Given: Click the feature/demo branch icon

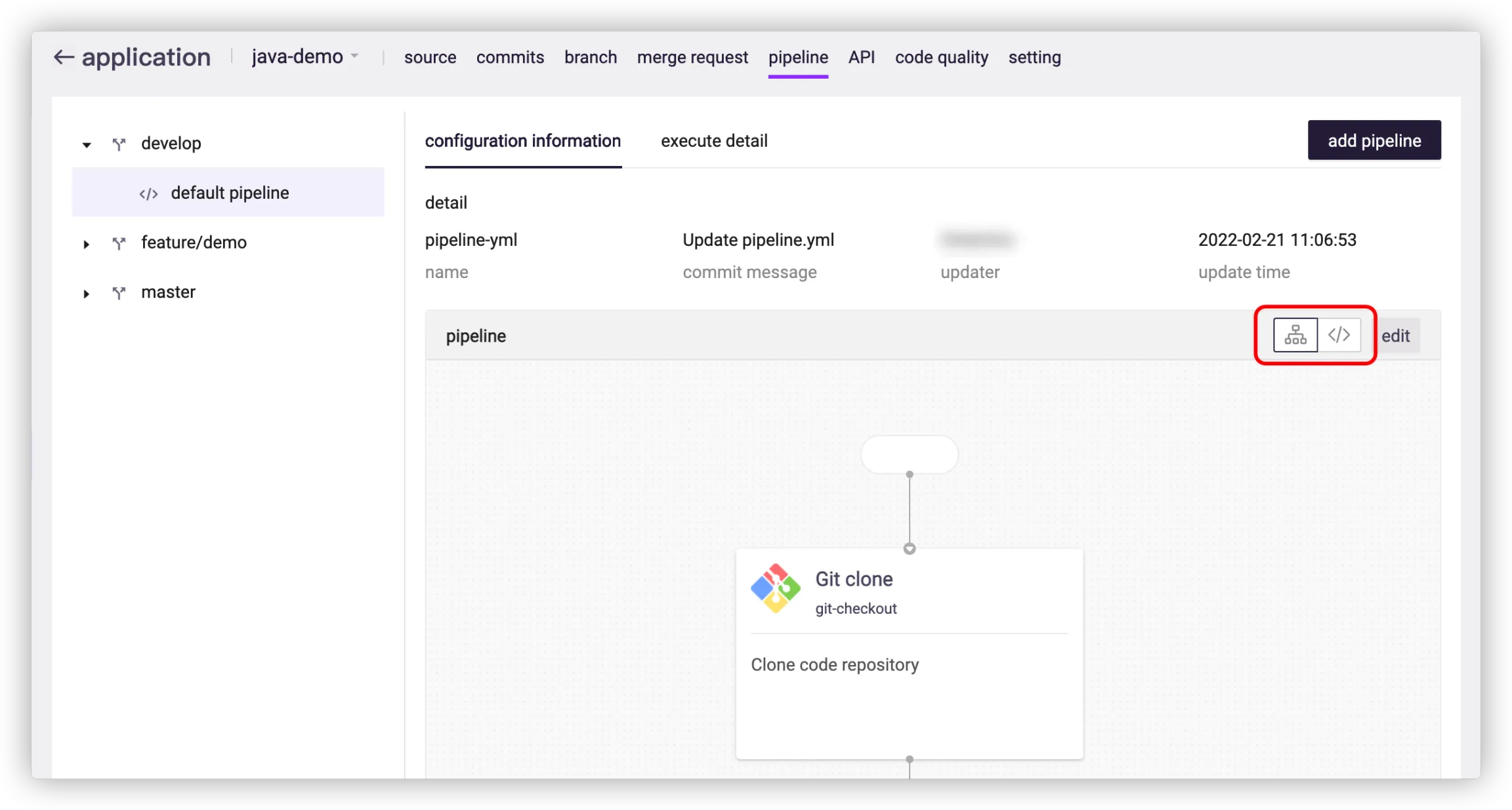Looking at the screenshot, I should (x=119, y=243).
